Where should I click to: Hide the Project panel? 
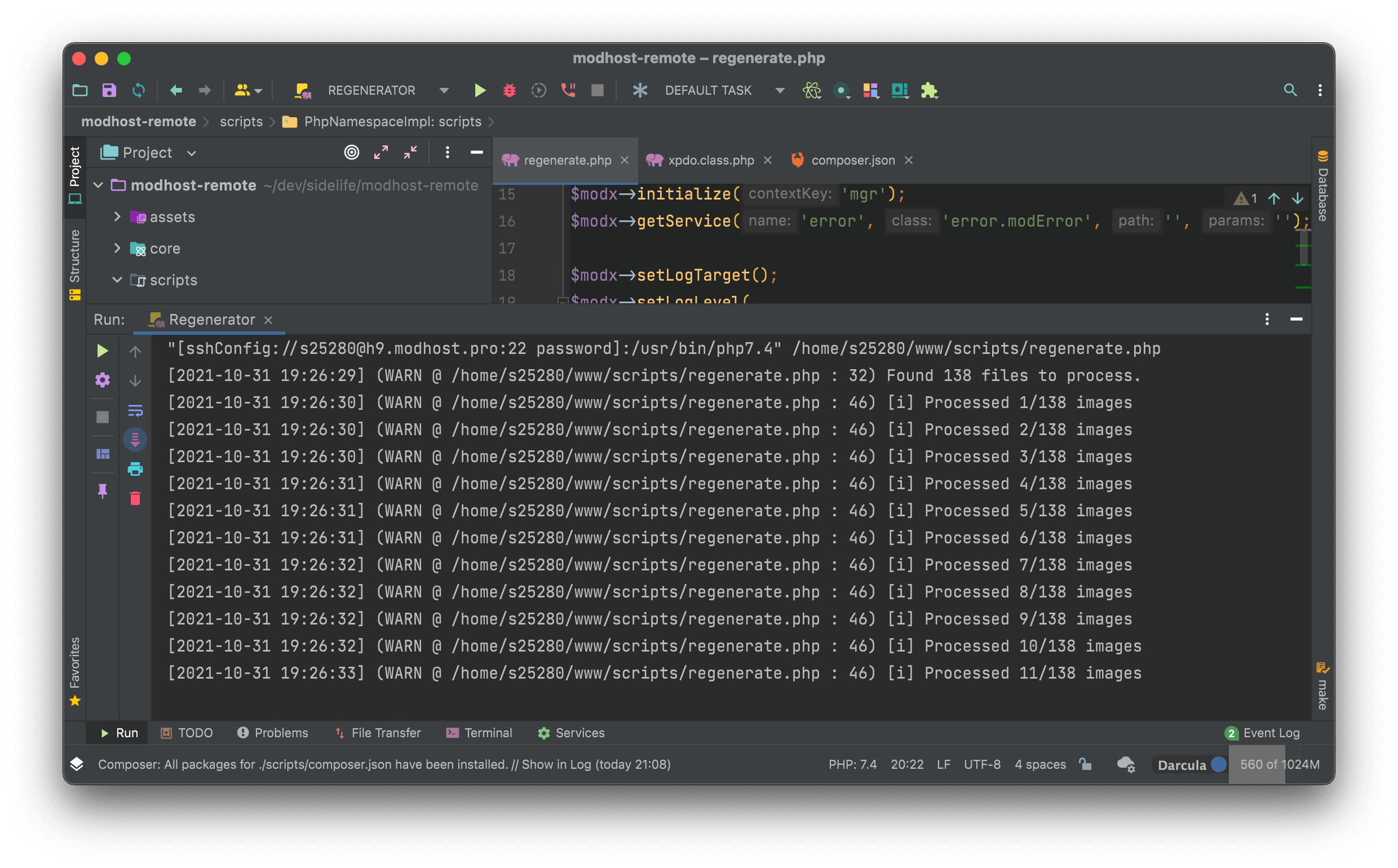[476, 152]
